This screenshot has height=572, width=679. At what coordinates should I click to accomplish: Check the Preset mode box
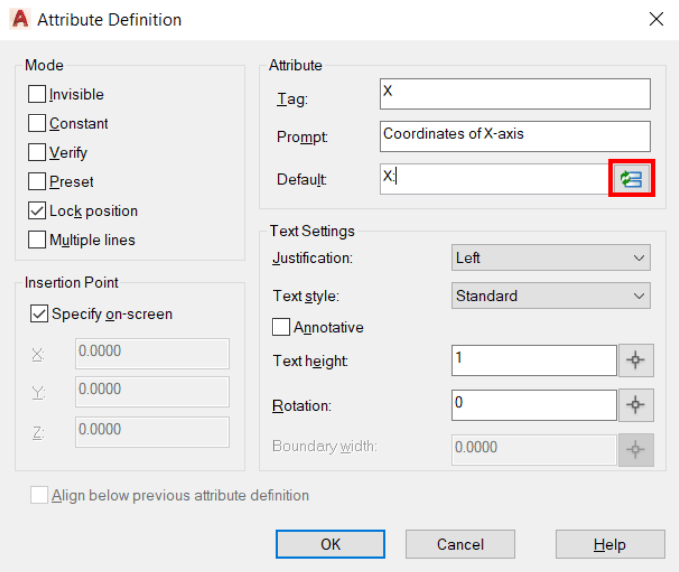point(37,181)
